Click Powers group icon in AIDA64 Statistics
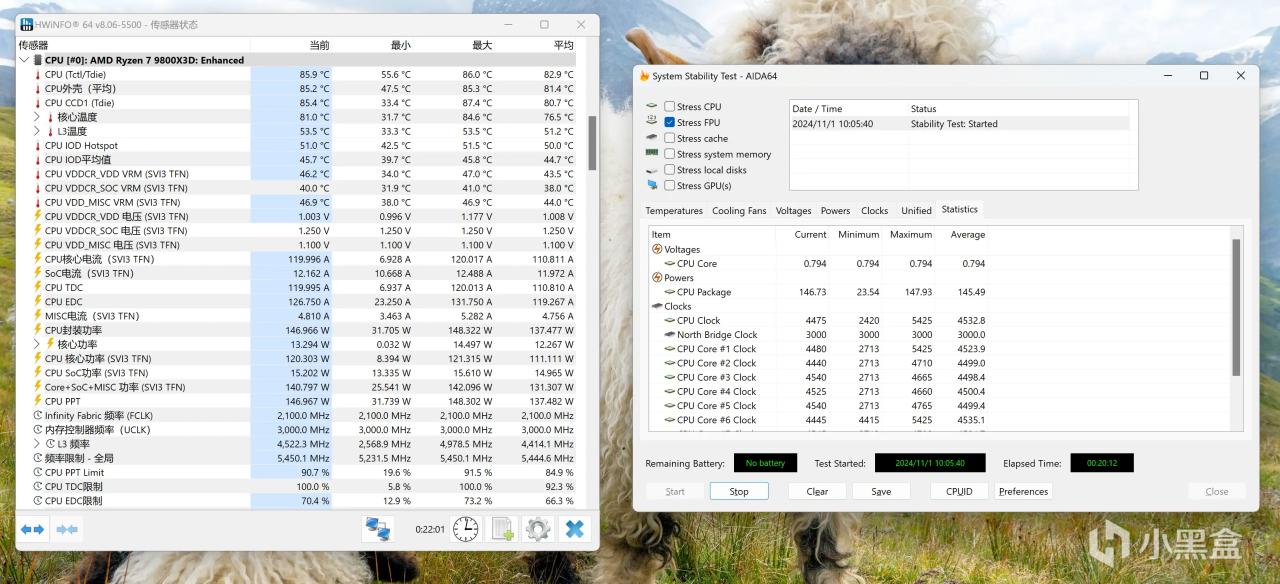 click(657, 278)
